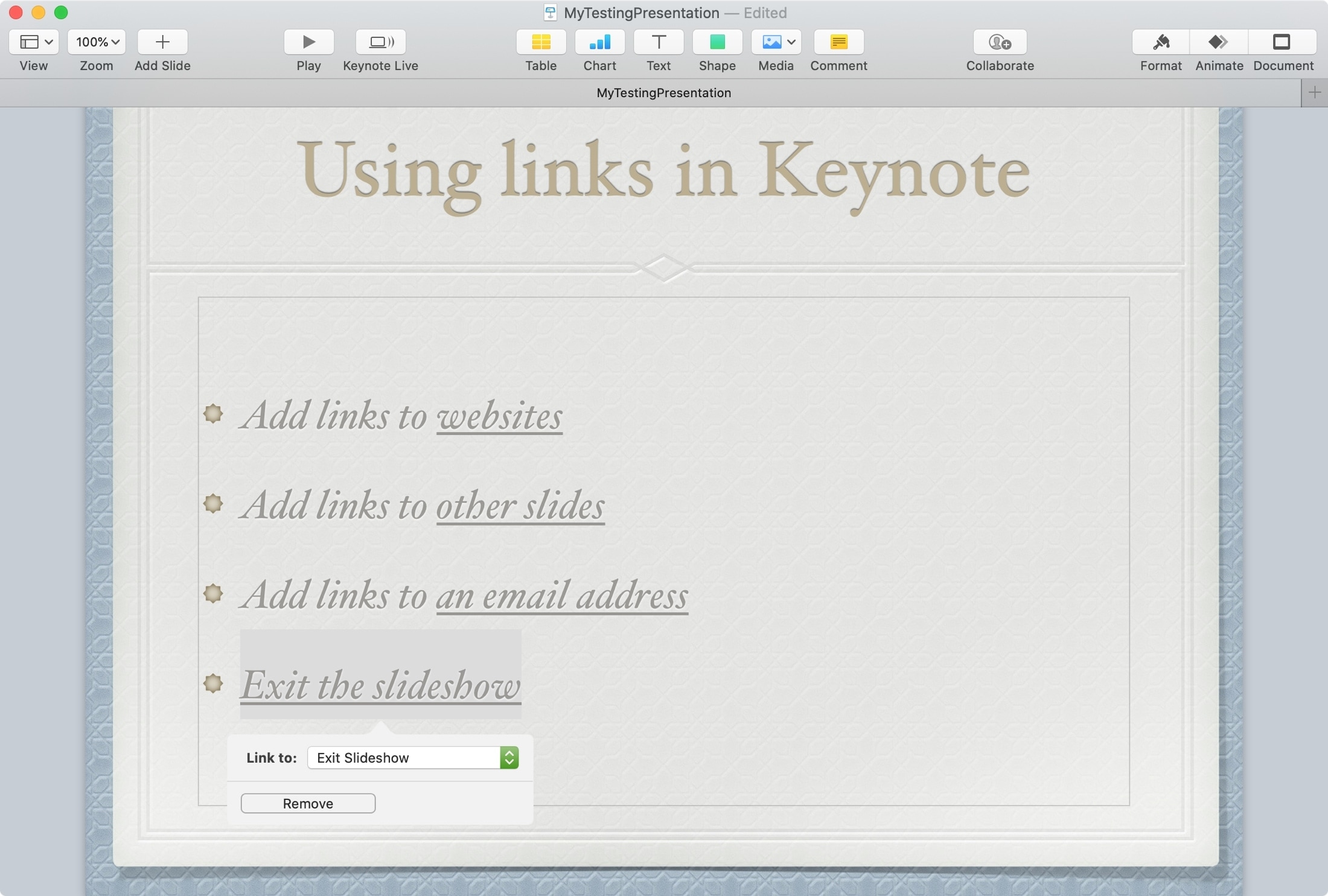Click 'MyTestingPresentation' in the window title bar
This screenshot has height=896, width=1328.
tap(641, 13)
